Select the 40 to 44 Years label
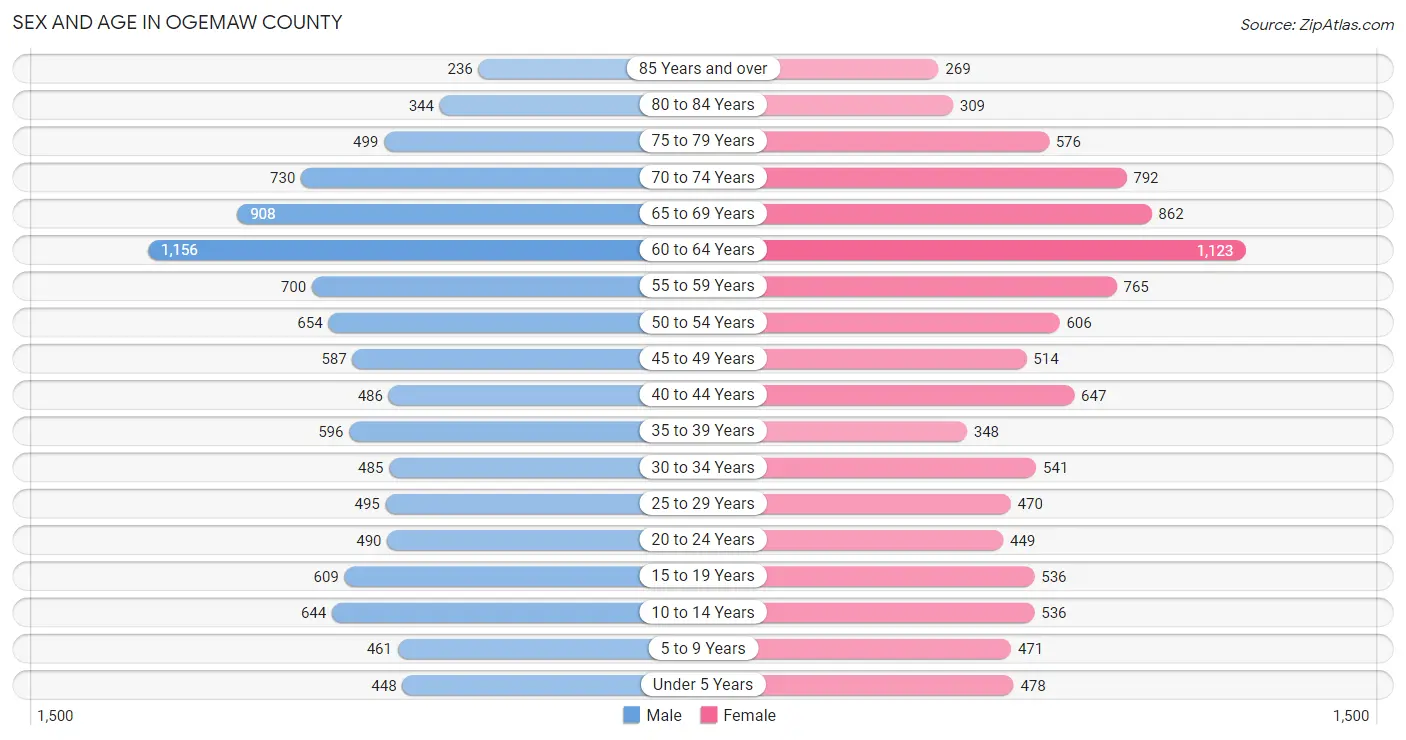The height and width of the screenshot is (740, 1406). pyautogui.click(x=703, y=395)
